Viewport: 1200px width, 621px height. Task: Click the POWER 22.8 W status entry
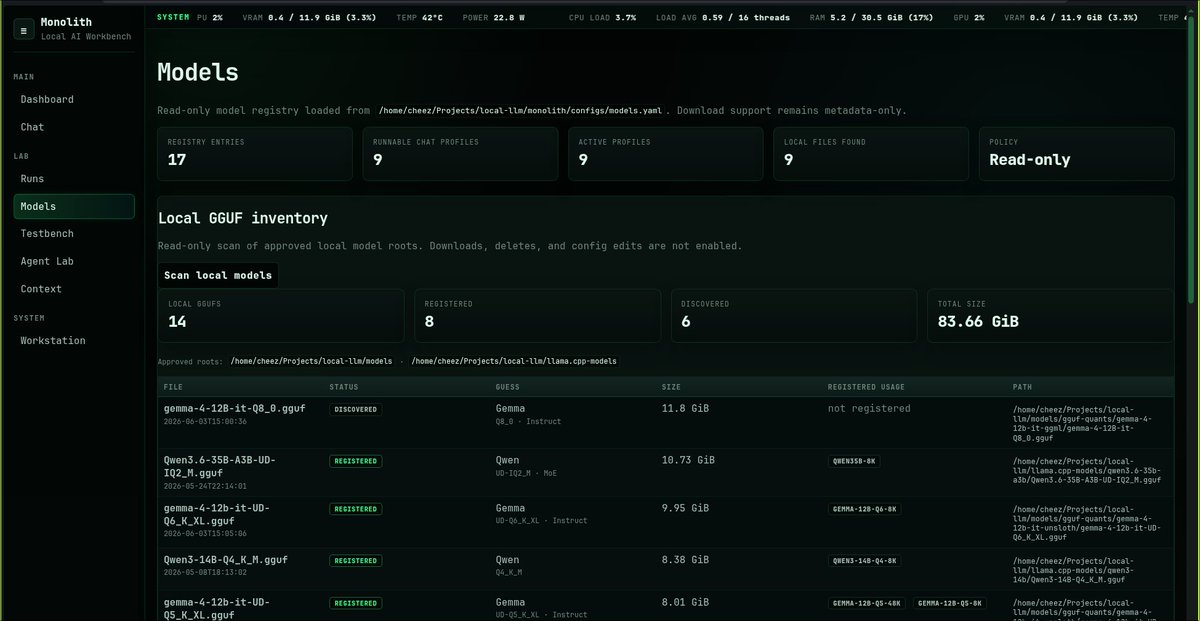pos(495,17)
